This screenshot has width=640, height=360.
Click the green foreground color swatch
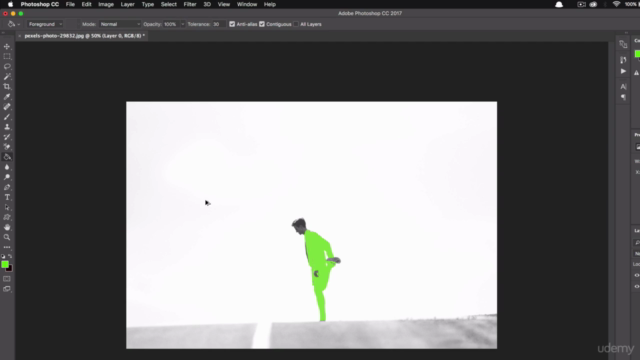click(4, 264)
